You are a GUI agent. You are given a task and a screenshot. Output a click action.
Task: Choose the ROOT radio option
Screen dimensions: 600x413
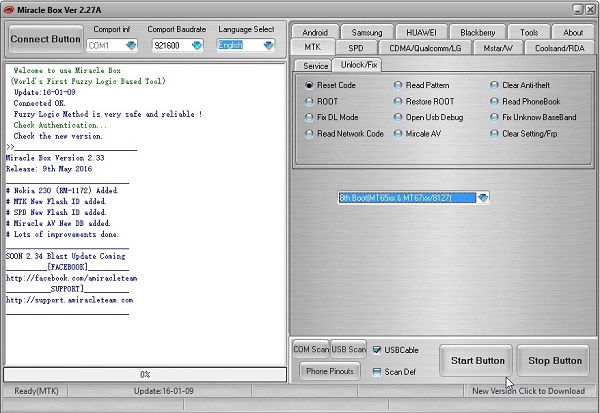(309, 102)
